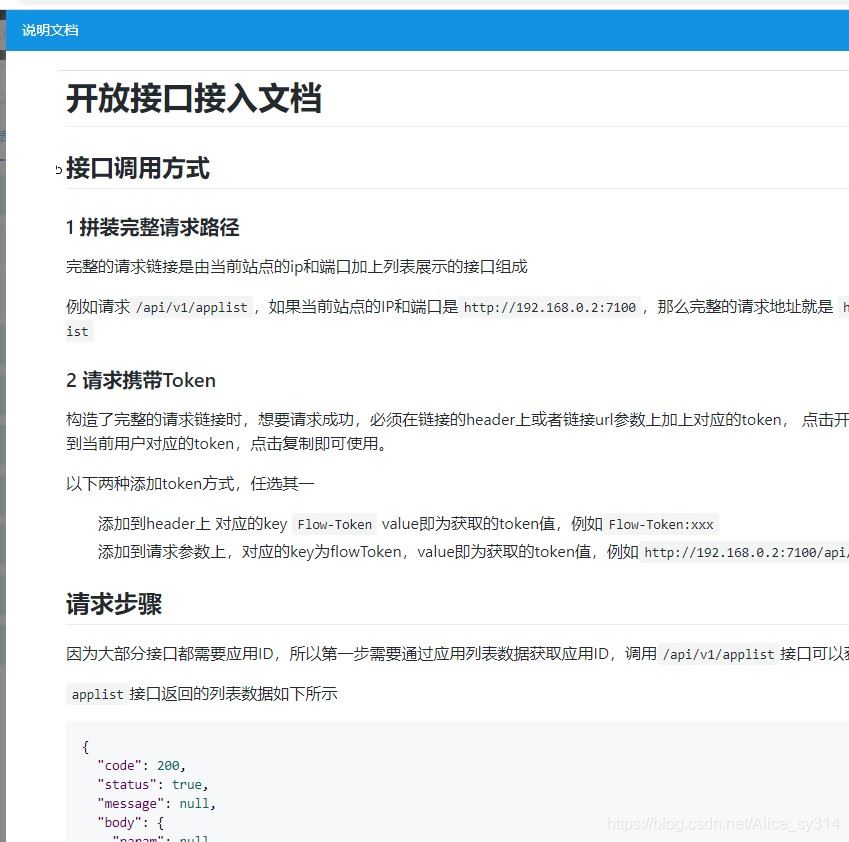
Task: Click the 开放接口接入文档 main heading
Action: pos(194,99)
